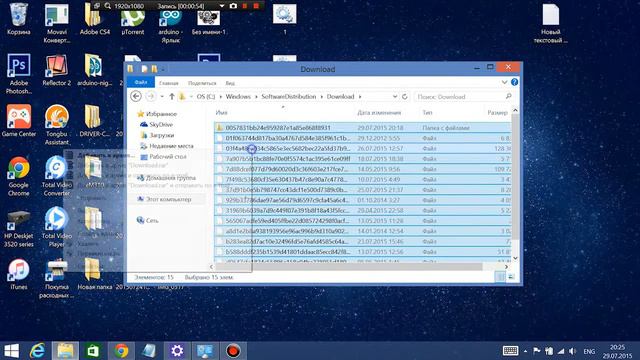Click the search magnifier in Explorer
The image size is (640, 360).
pyautogui.click(x=509, y=96)
